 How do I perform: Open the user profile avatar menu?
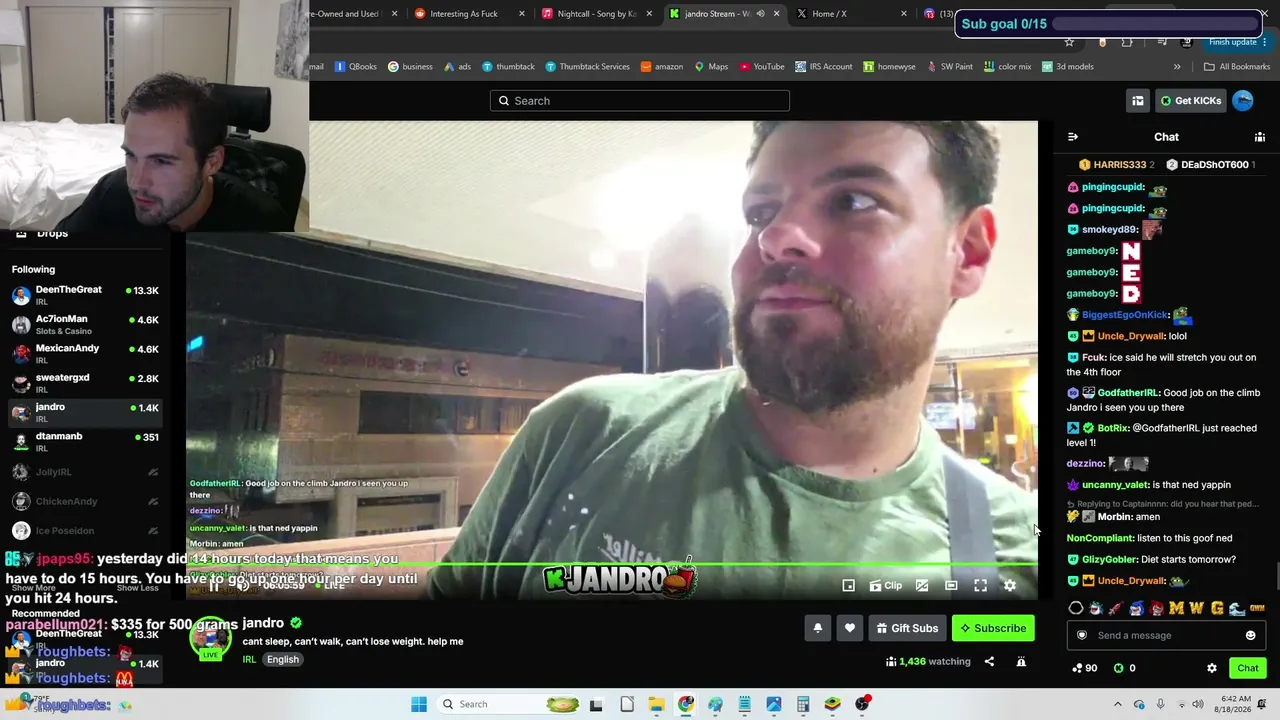[1243, 101]
